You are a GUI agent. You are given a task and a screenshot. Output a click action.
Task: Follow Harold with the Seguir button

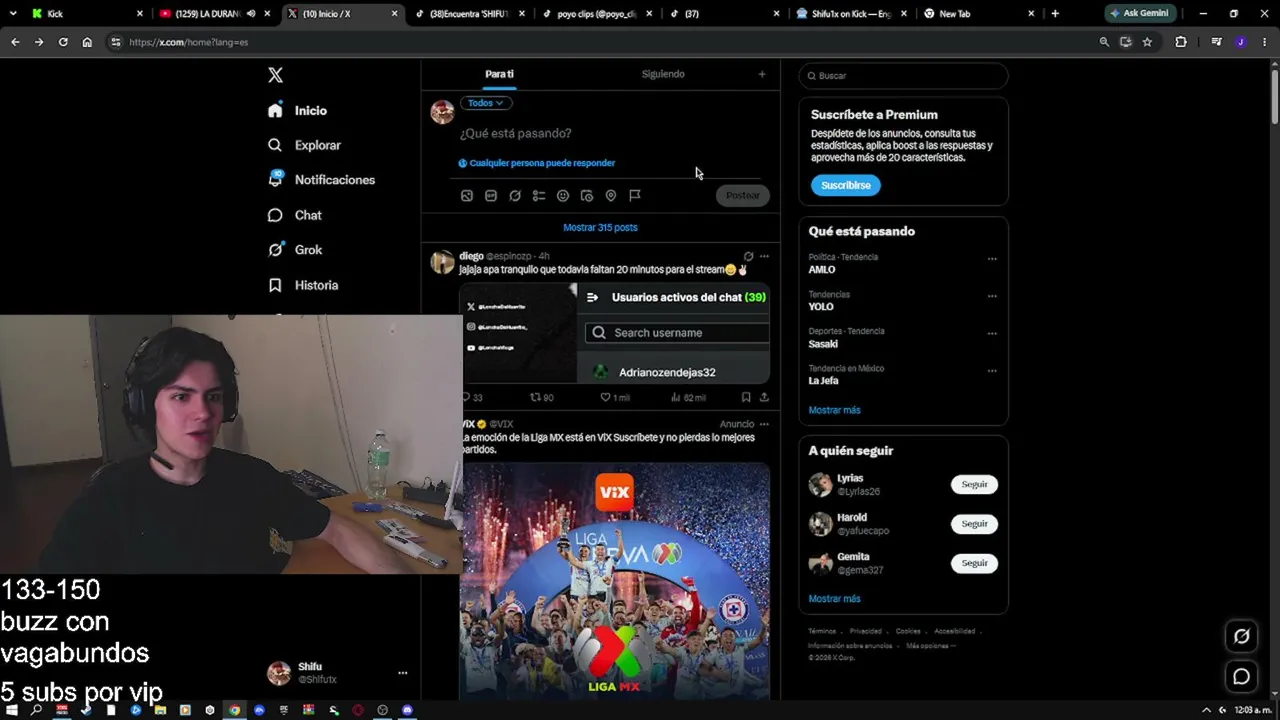coord(974,523)
